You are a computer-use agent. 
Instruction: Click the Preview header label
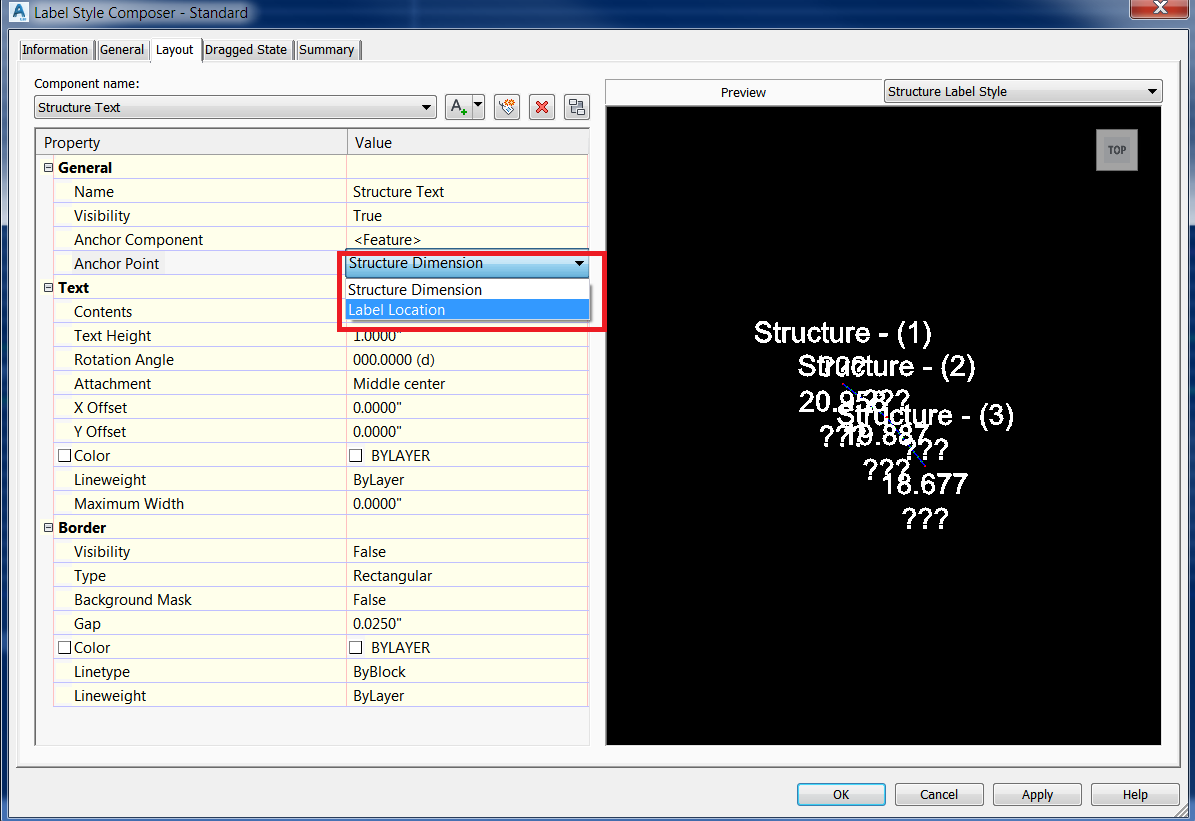[743, 92]
